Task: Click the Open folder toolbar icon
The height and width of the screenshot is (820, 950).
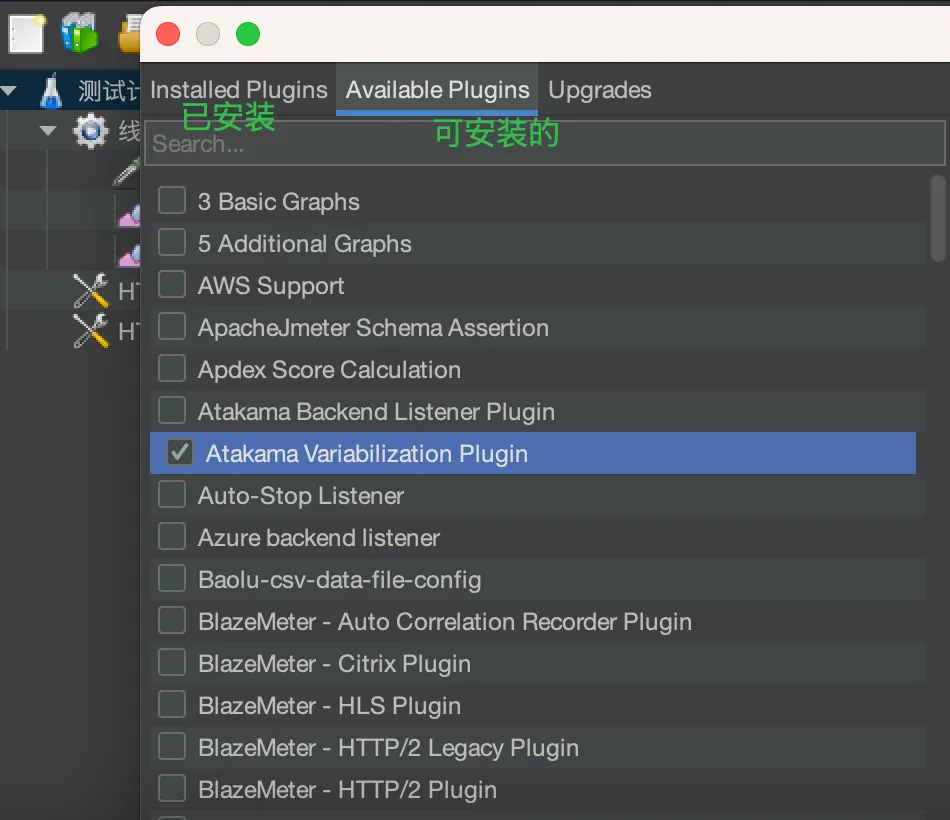Action: pos(129,36)
